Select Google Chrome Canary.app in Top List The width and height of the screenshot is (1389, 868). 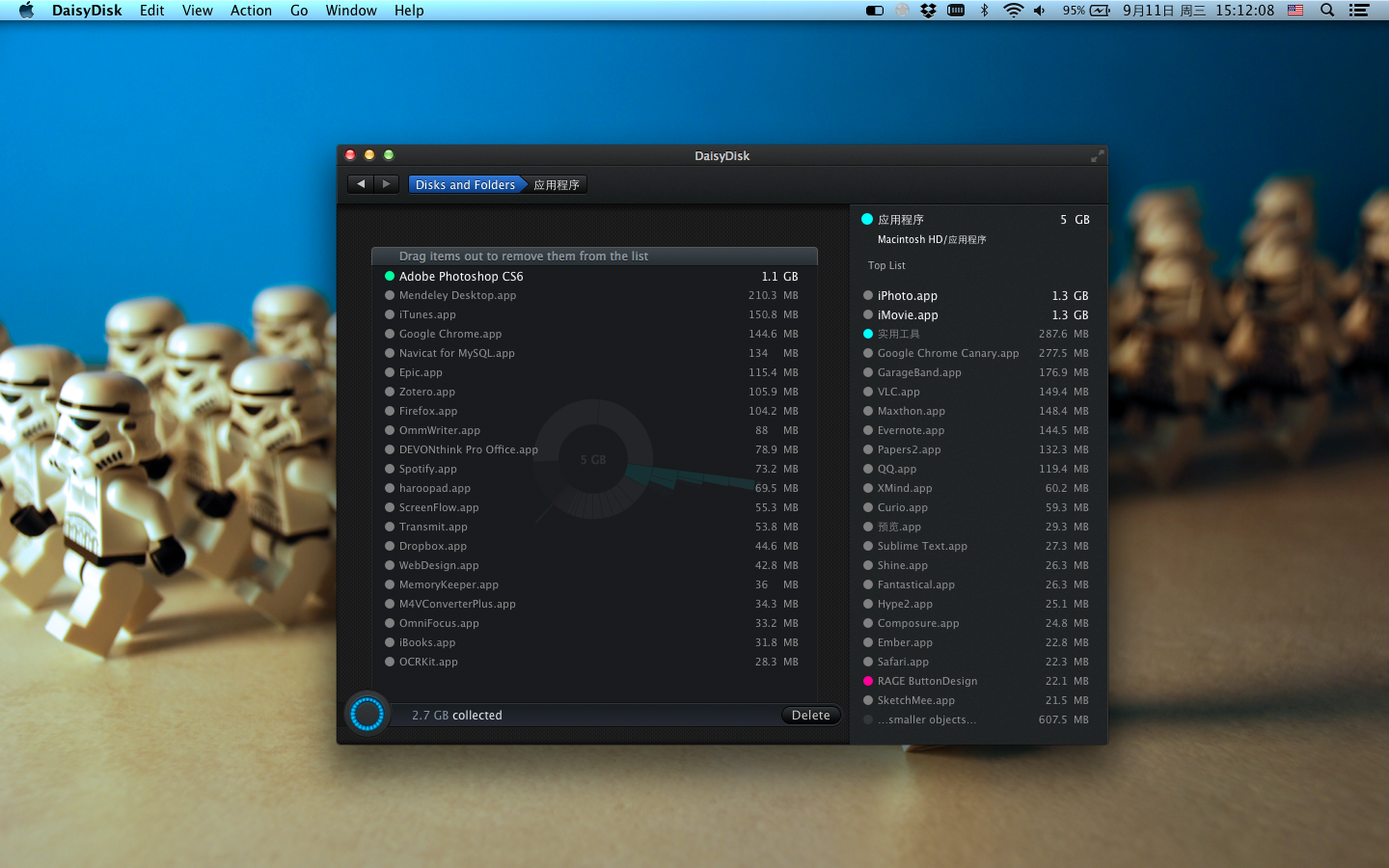[975, 353]
